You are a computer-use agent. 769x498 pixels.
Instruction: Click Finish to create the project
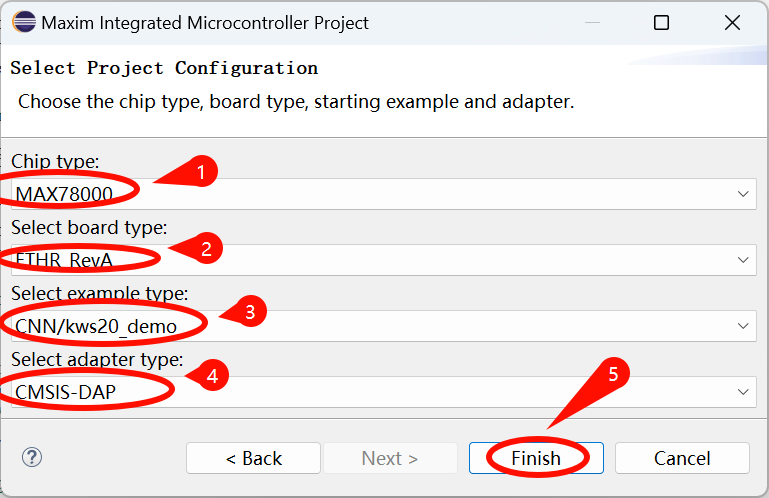coord(536,458)
